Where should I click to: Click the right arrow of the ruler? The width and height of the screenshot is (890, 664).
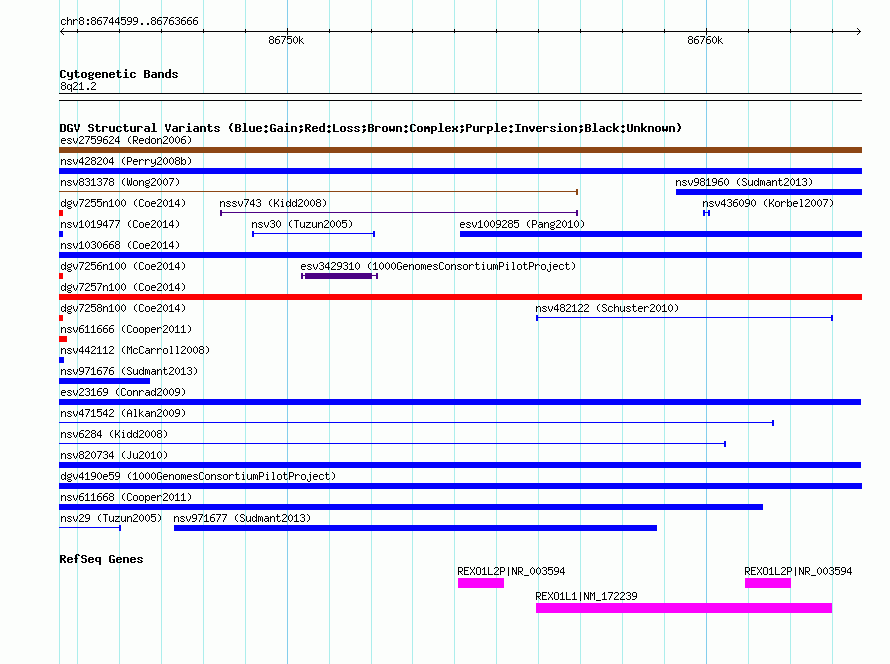coord(859,31)
